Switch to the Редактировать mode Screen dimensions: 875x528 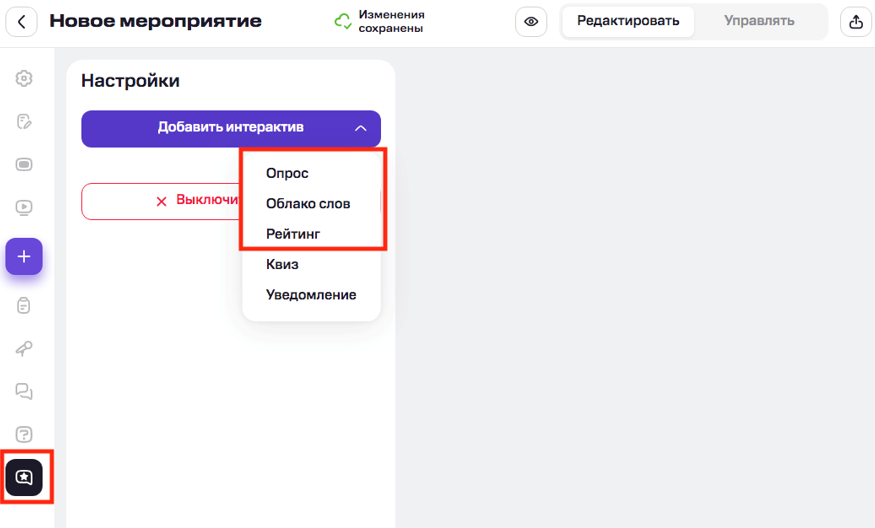tap(628, 21)
